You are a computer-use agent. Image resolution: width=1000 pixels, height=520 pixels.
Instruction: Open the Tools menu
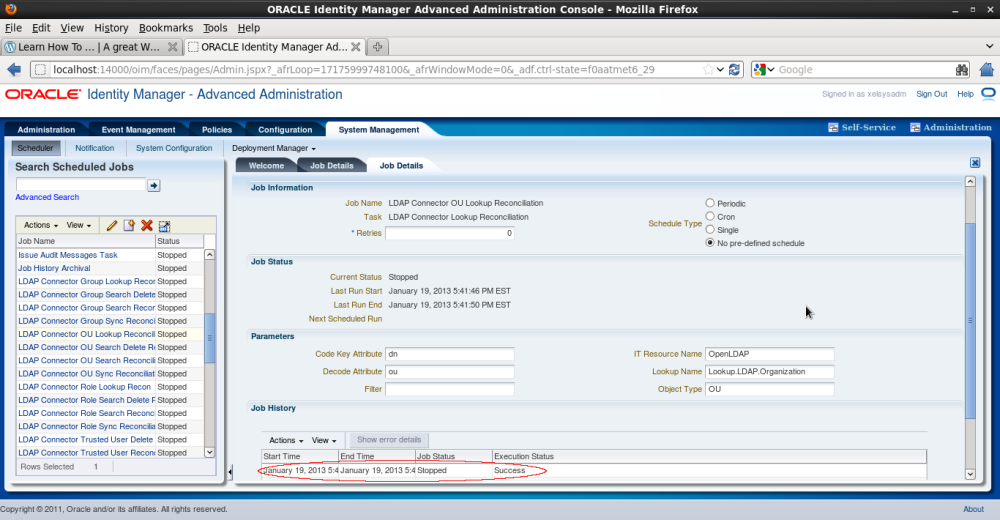click(x=215, y=28)
